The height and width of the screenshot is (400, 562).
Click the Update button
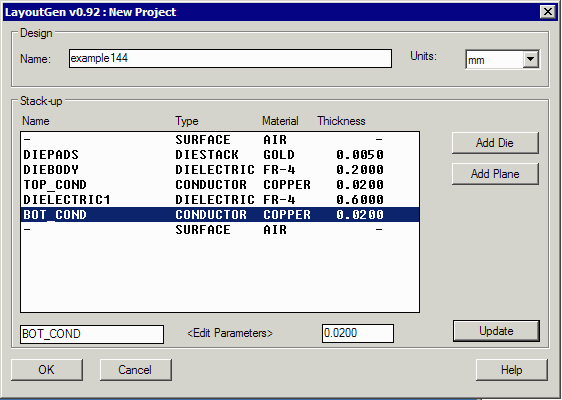tap(496, 331)
